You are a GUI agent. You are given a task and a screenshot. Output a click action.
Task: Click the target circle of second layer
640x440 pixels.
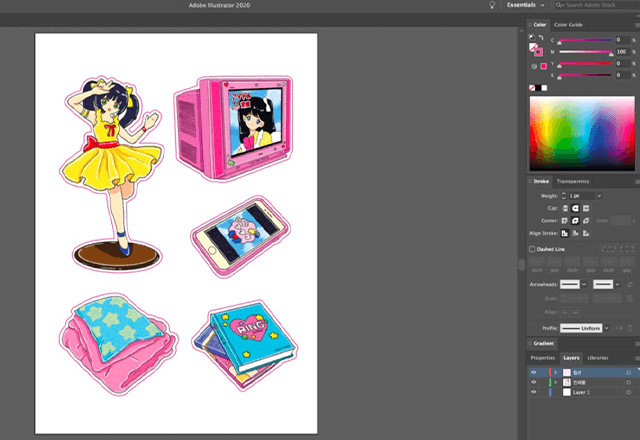tap(628, 382)
